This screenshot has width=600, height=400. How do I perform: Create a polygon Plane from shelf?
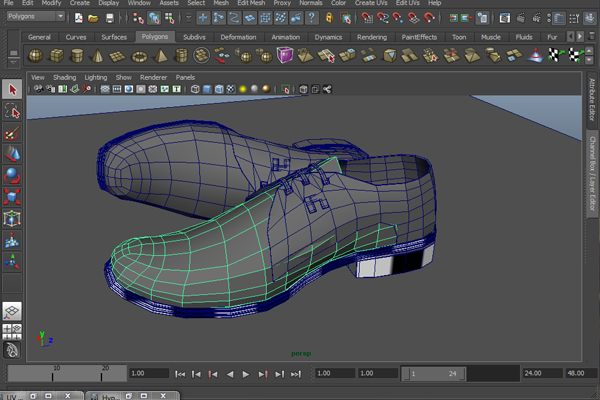pyautogui.click(x=118, y=56)
